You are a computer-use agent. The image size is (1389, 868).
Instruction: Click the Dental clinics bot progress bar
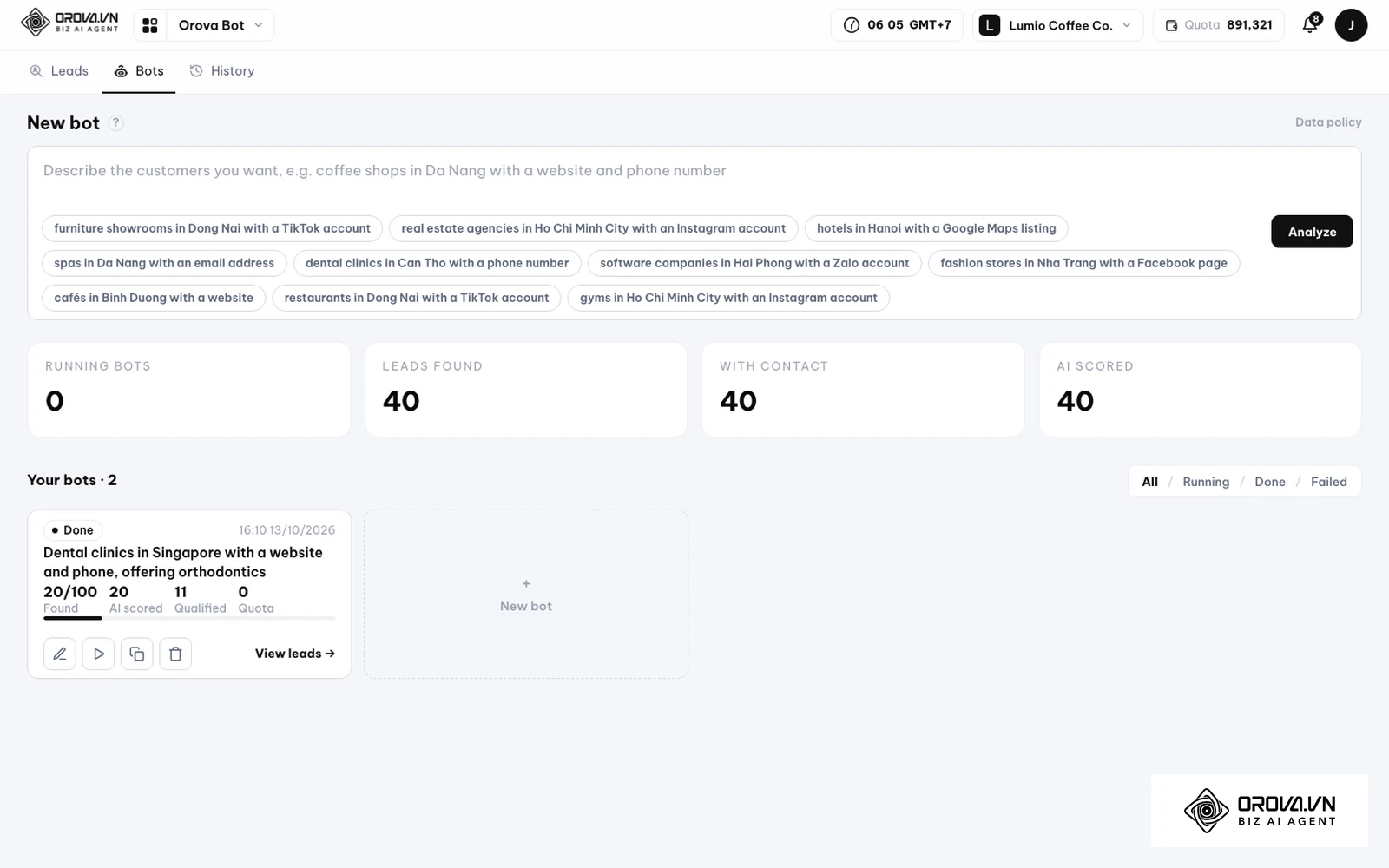[x=189, y=618]
